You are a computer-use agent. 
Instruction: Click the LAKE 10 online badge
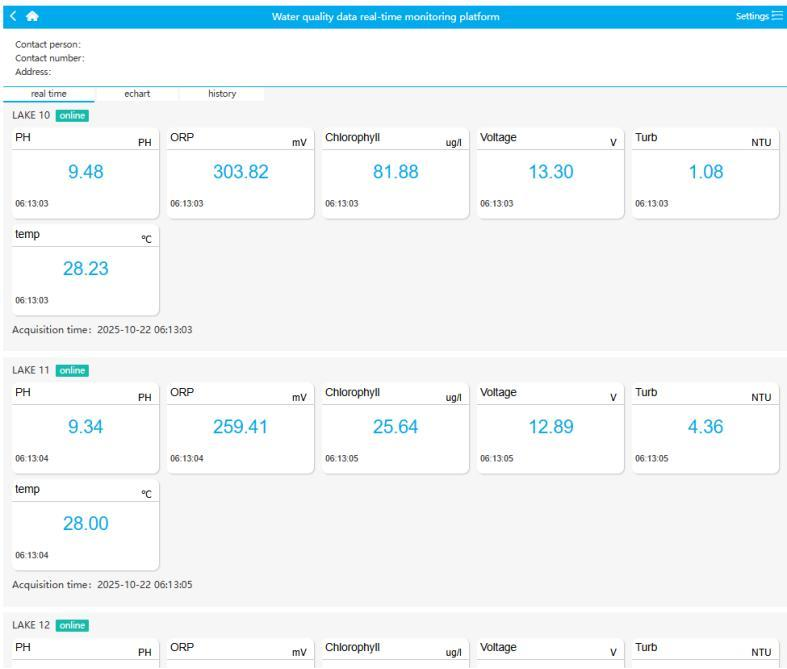click(x=72, y=115)
